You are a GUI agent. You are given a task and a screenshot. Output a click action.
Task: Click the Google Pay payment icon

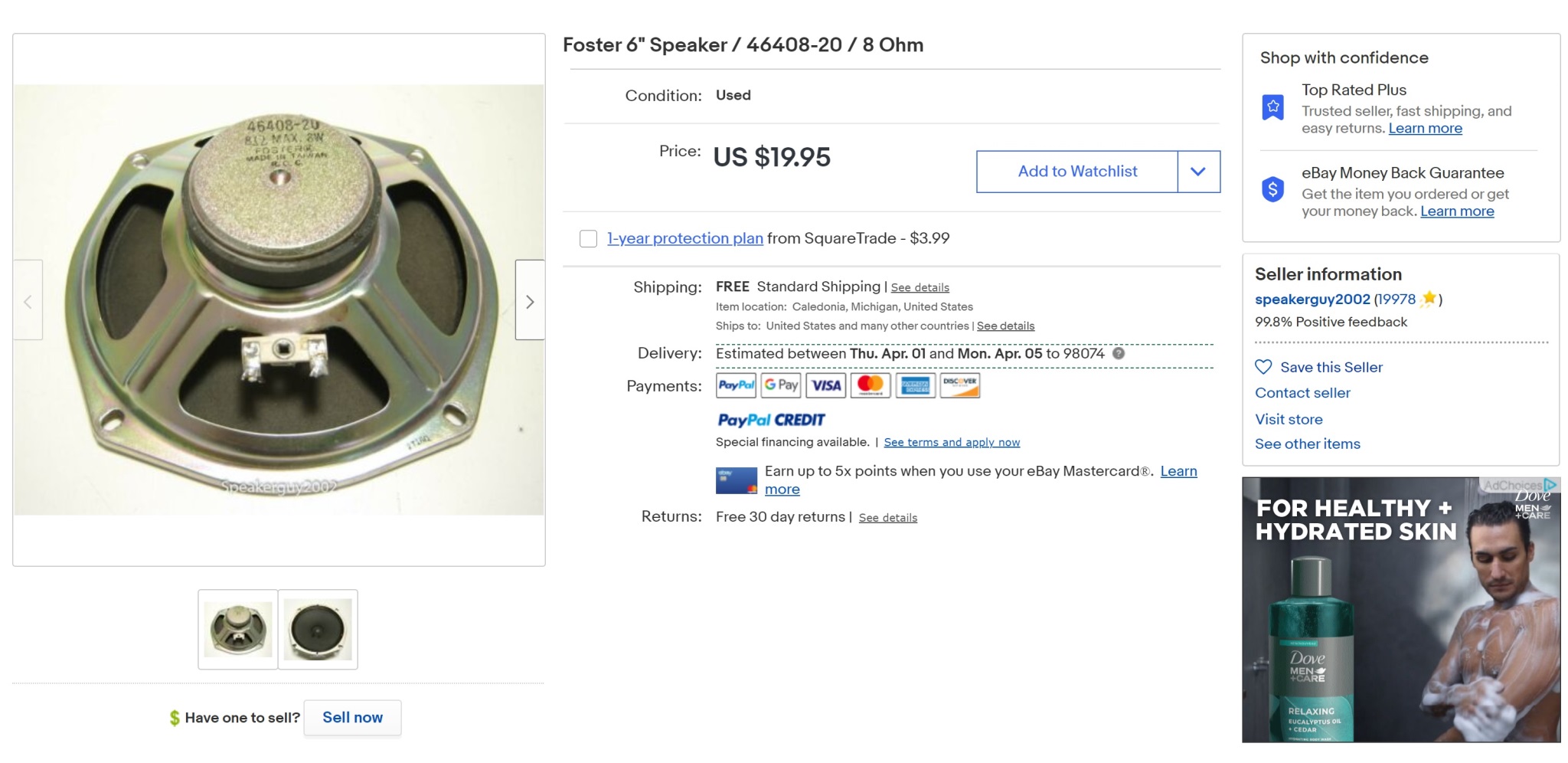point(781,385)
